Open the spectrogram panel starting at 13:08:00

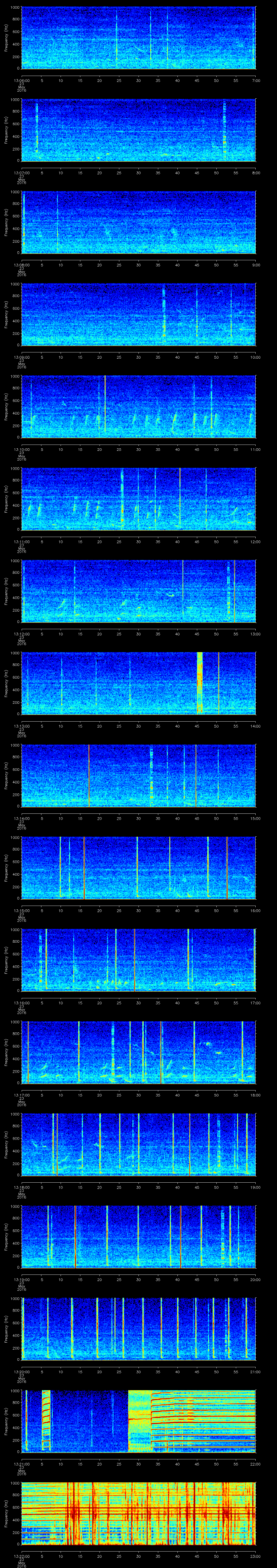(x=139, y=222)
